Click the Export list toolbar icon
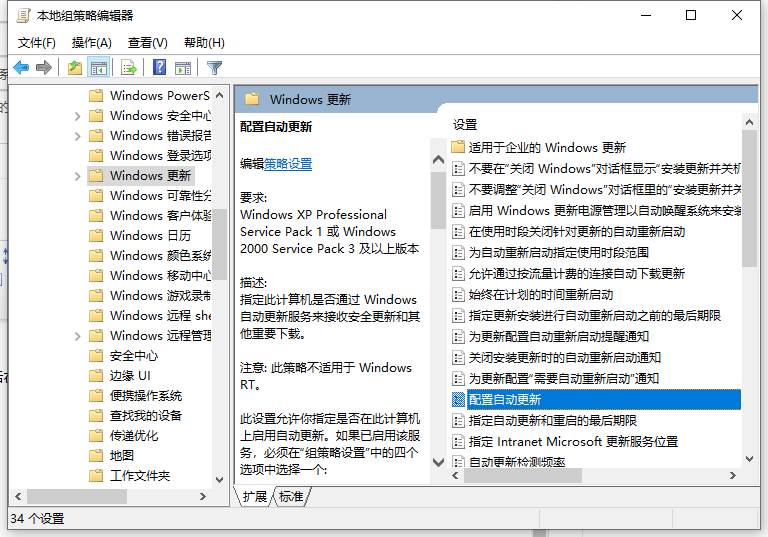The image size is (768, 537). tap(128, 68)
